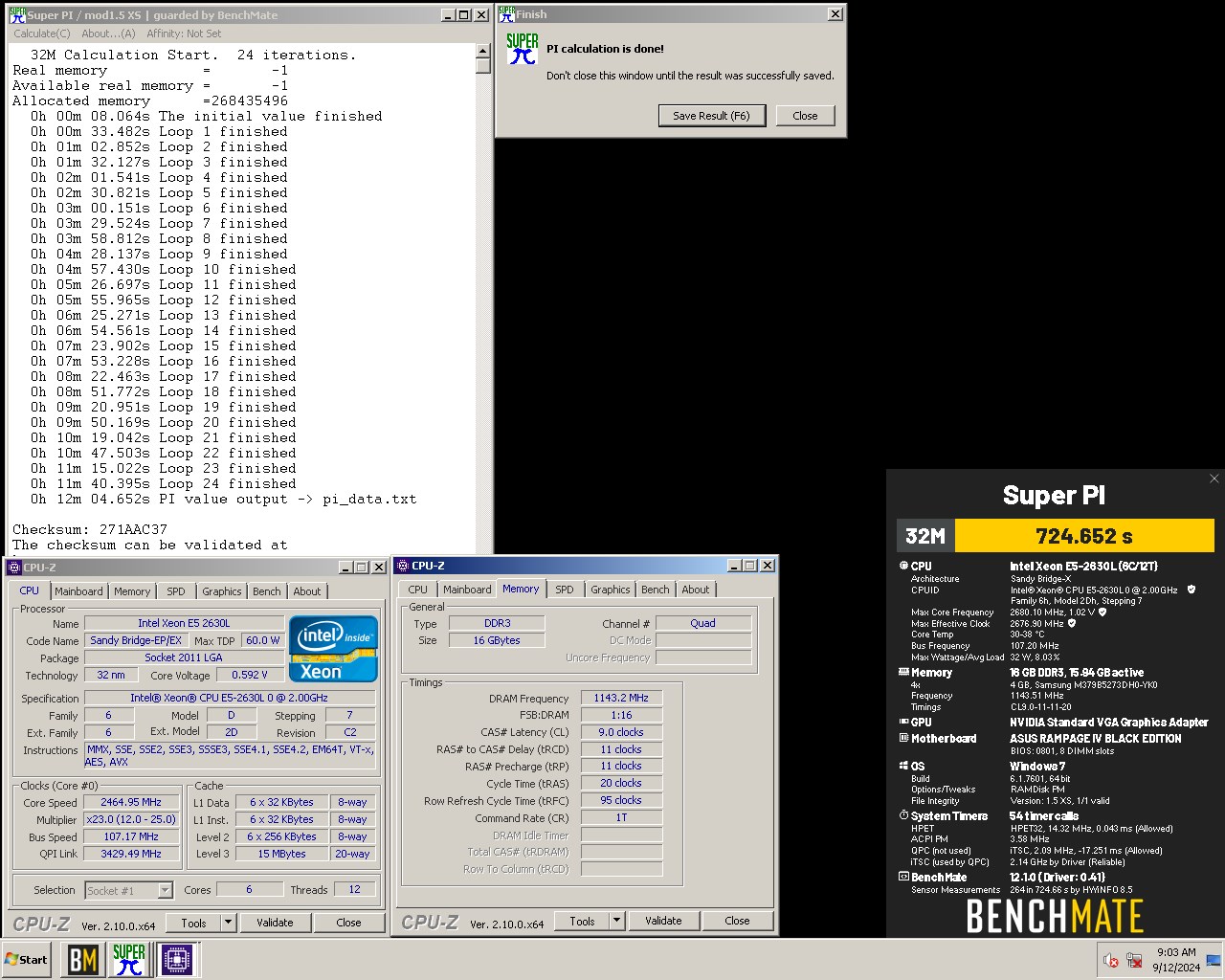Click the Finish dialog title bar icon
The height and width of the screenshot is (980, 1225).
(506, 14)
